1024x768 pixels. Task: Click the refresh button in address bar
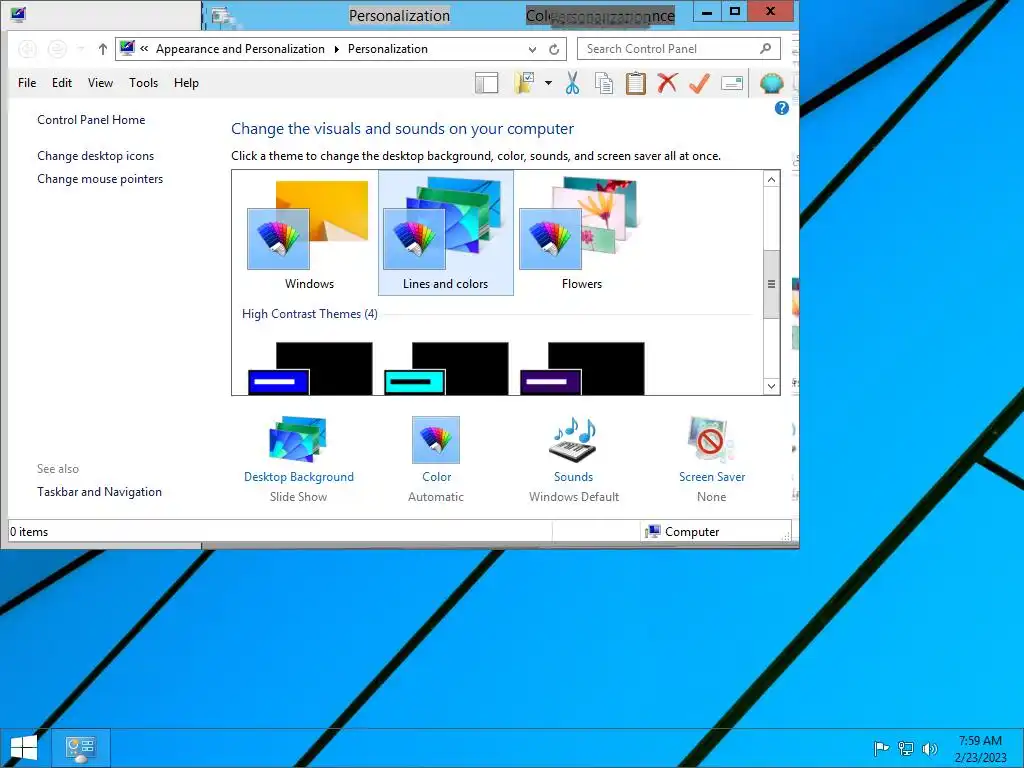point(554,49)
